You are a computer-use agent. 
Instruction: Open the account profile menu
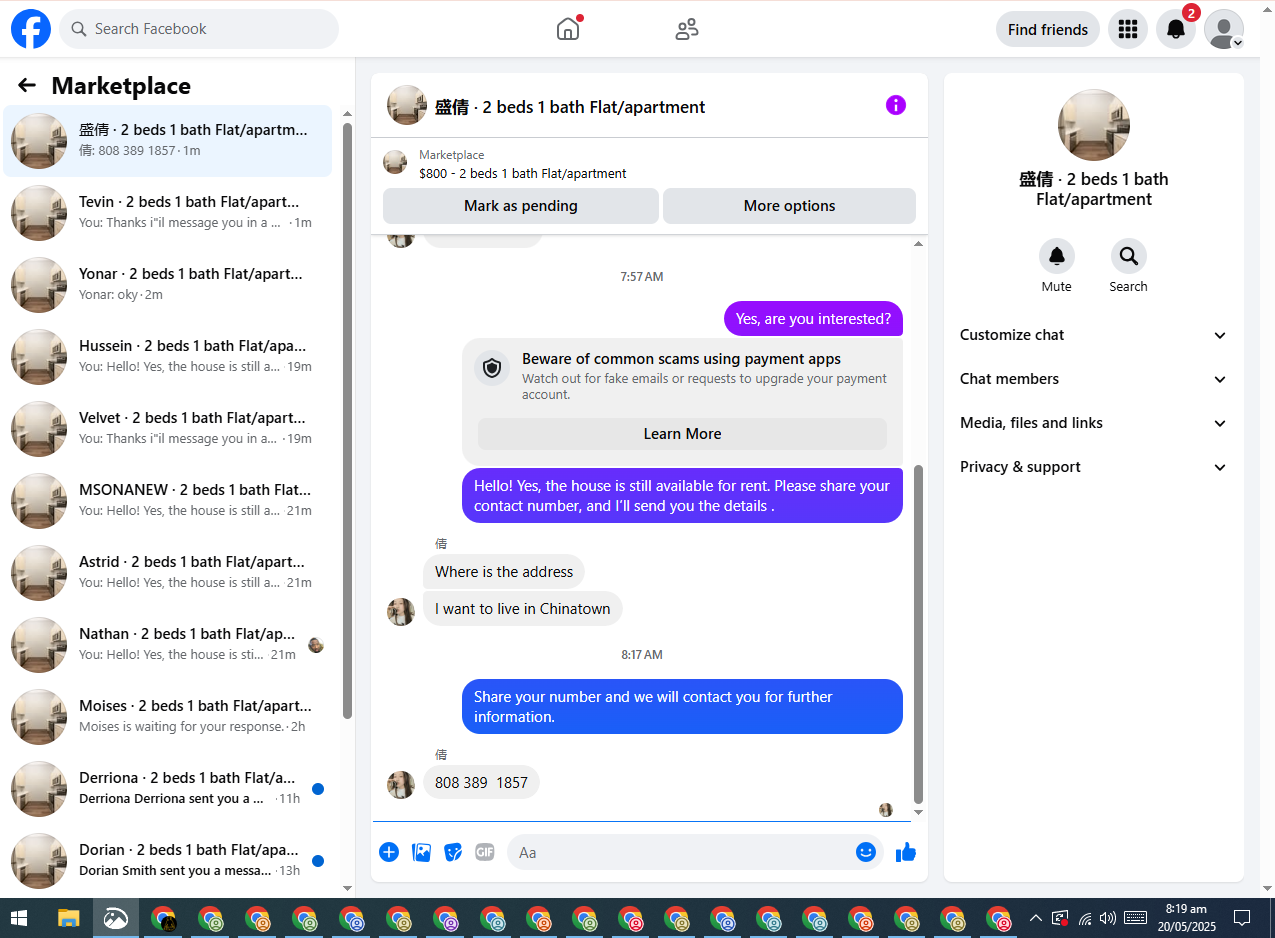1224,29
